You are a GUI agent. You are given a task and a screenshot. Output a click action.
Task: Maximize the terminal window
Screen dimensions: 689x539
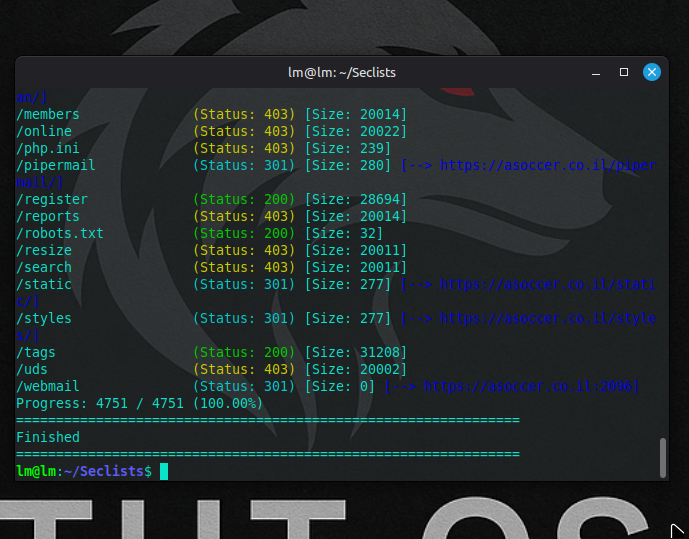(x=624, y=72)
